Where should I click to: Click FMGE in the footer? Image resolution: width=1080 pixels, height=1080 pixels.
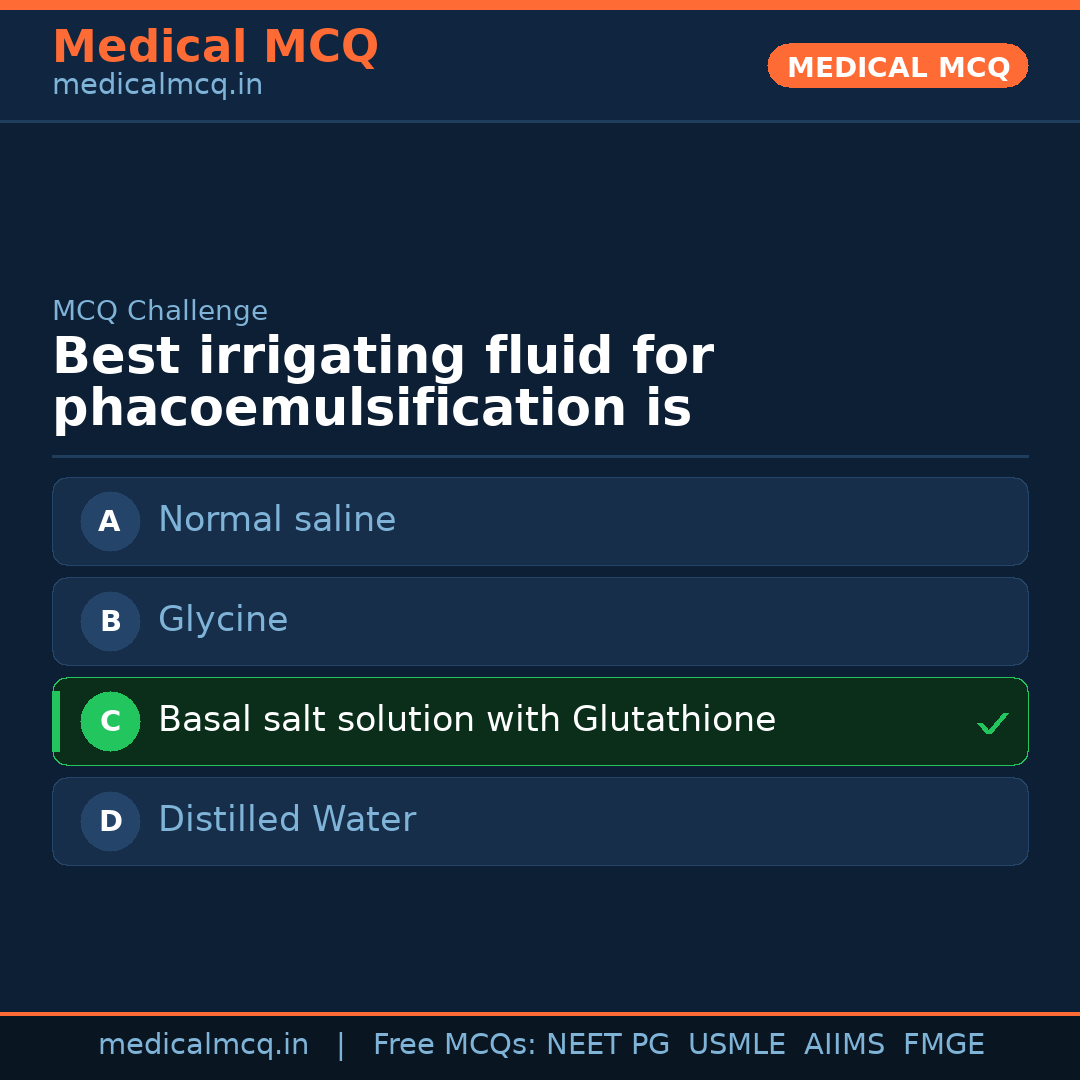tap(944, 1045)
